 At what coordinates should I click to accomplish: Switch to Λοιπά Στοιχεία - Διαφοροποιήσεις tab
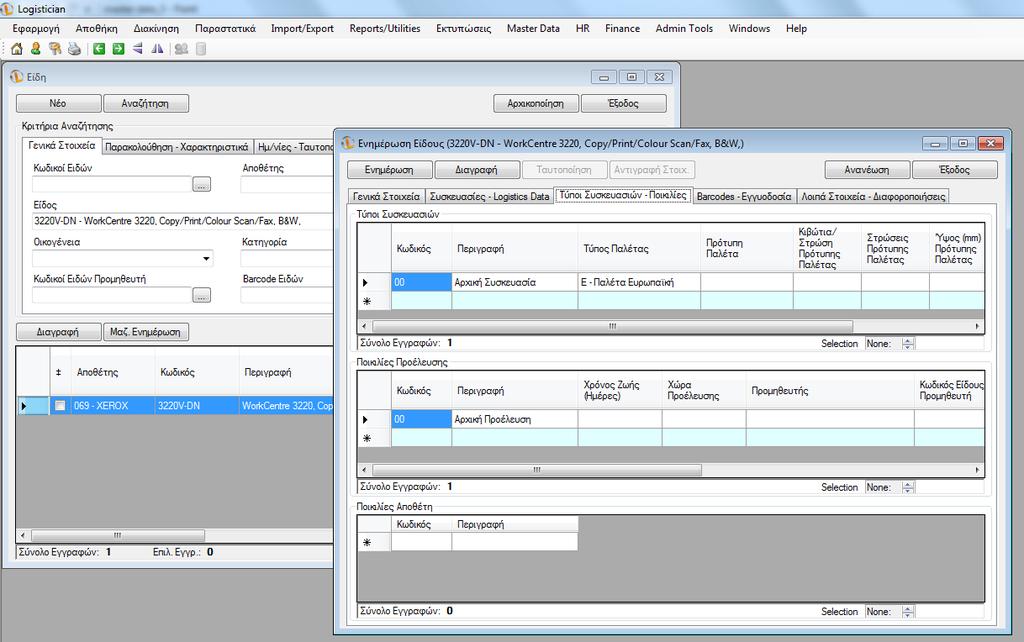(873, 197)
